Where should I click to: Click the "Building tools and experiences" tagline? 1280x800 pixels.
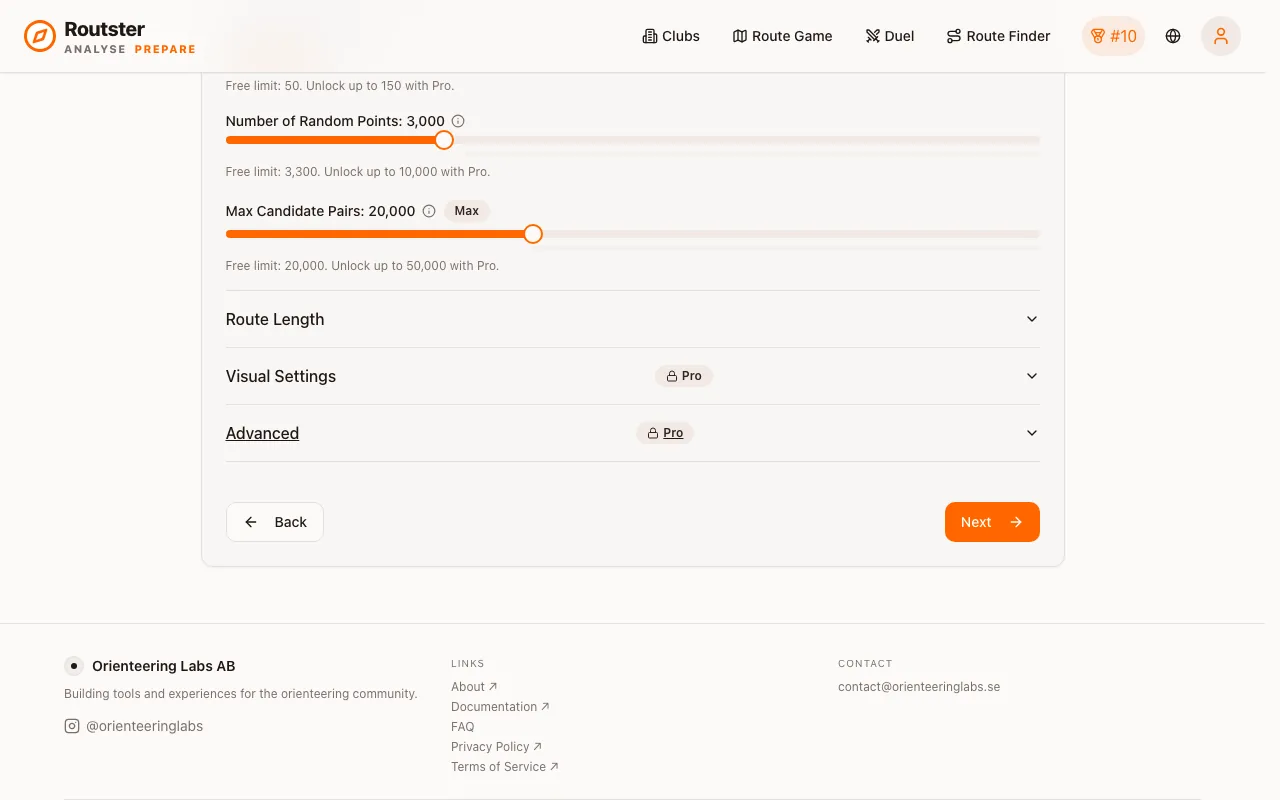[241, 694]
